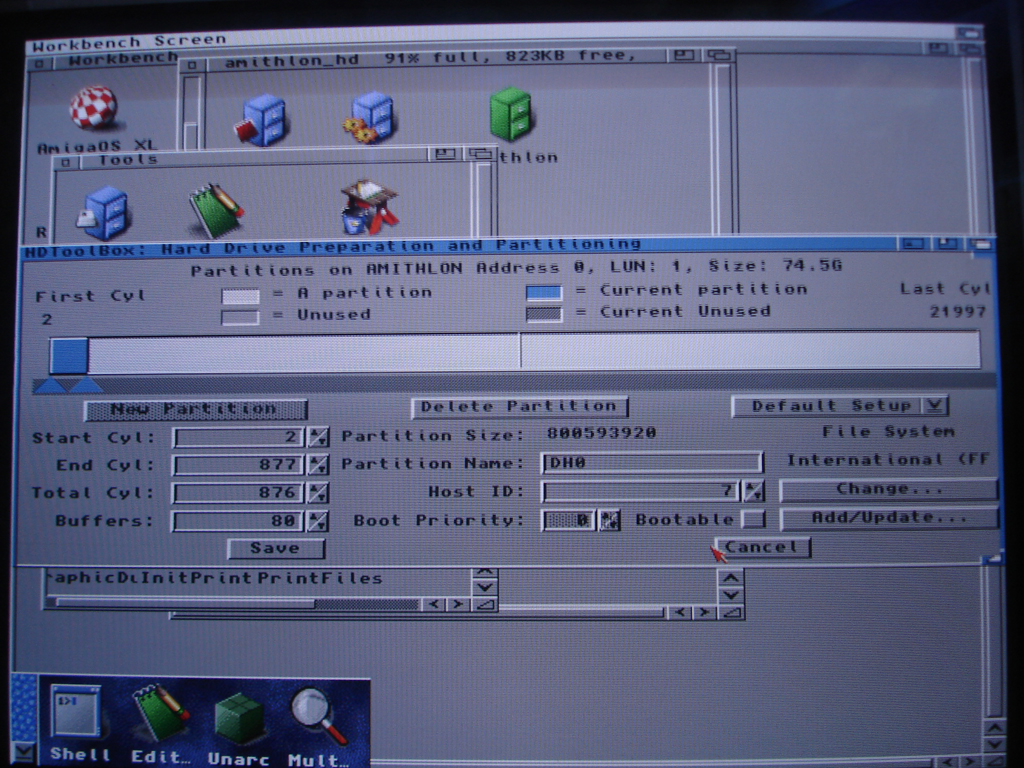Viewport: 1024px width, 768px height.
Task: Select the green notepad icon in Tools window
Action: tap(216, 210)
